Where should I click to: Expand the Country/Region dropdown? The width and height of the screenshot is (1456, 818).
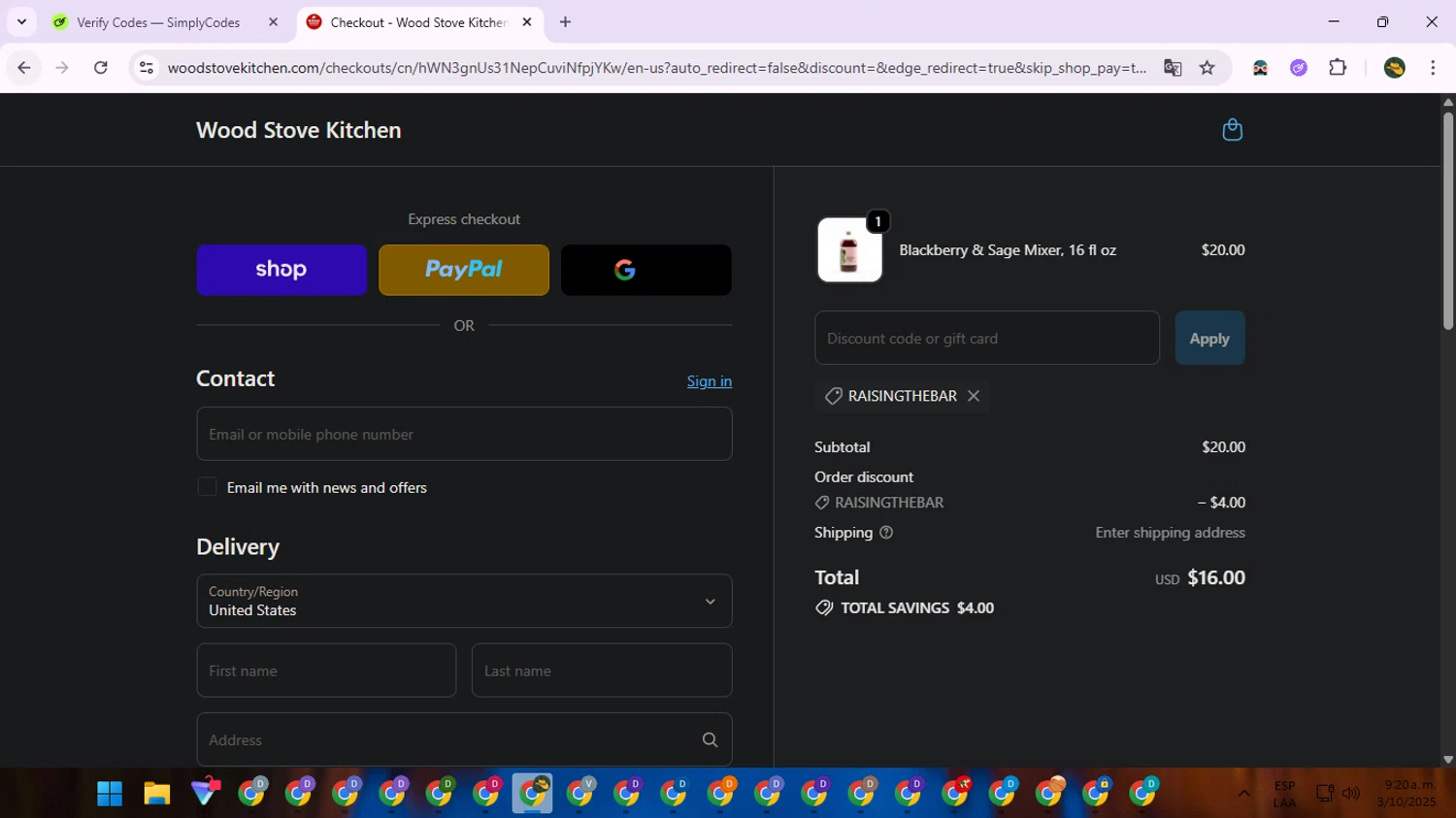464,601
